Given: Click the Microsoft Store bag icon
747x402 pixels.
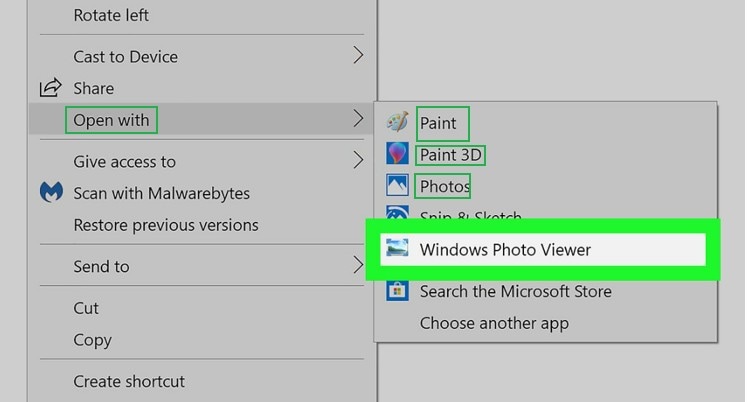Looking at the screenshot, I should [397, 291].
